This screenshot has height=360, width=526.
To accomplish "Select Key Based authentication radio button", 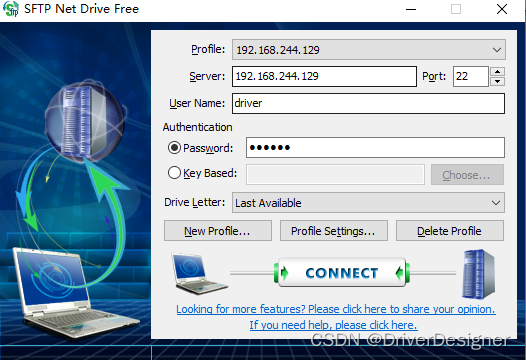I will point(174,173).
